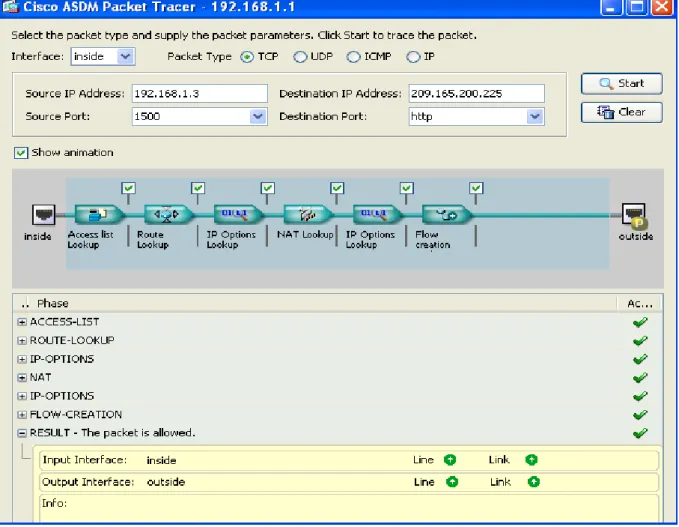
Task: Click Input Interface Link status icon
Action: [531, 460]
